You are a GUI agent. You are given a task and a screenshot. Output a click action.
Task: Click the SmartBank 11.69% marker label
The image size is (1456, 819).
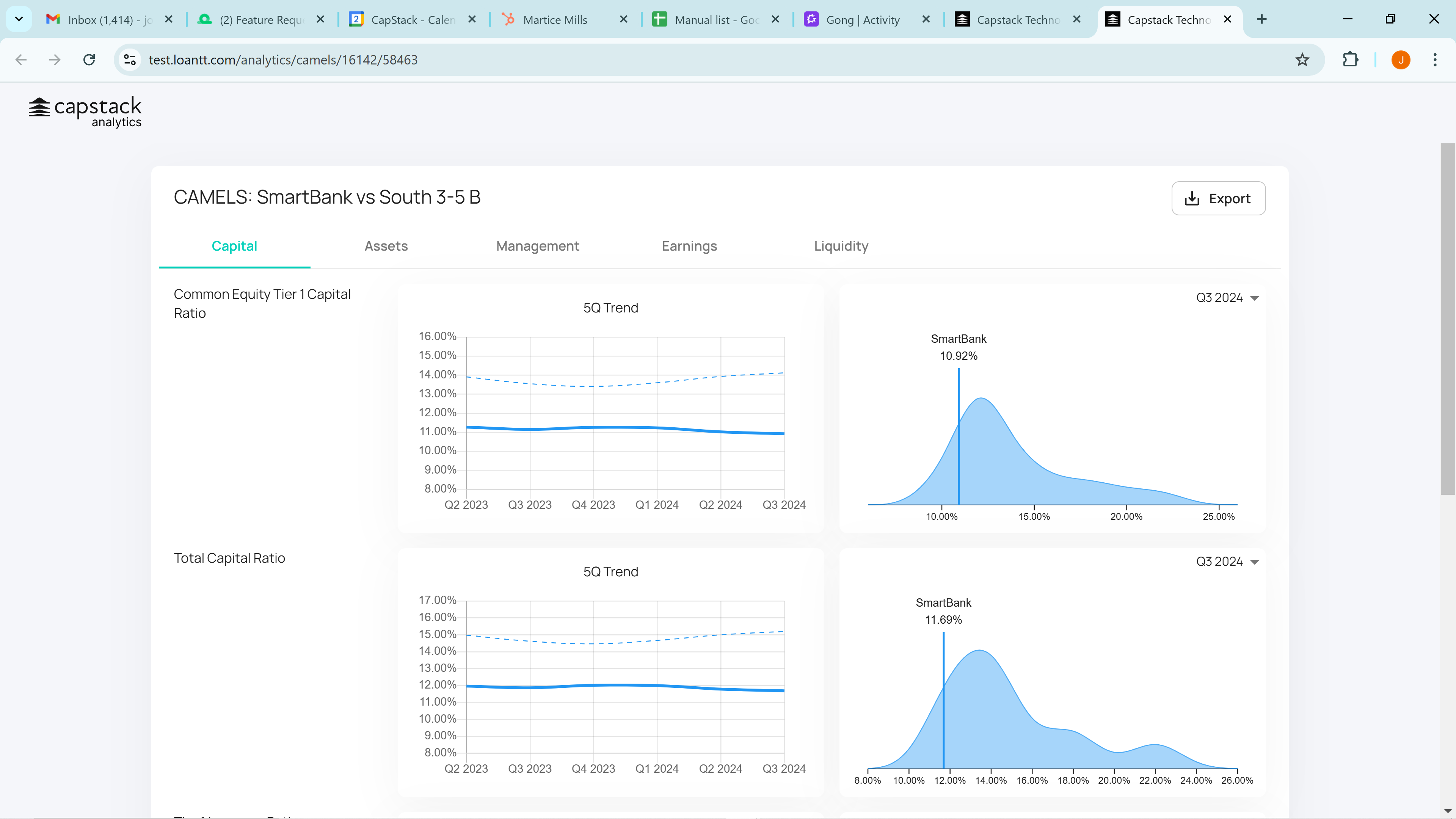pos(943,611)
